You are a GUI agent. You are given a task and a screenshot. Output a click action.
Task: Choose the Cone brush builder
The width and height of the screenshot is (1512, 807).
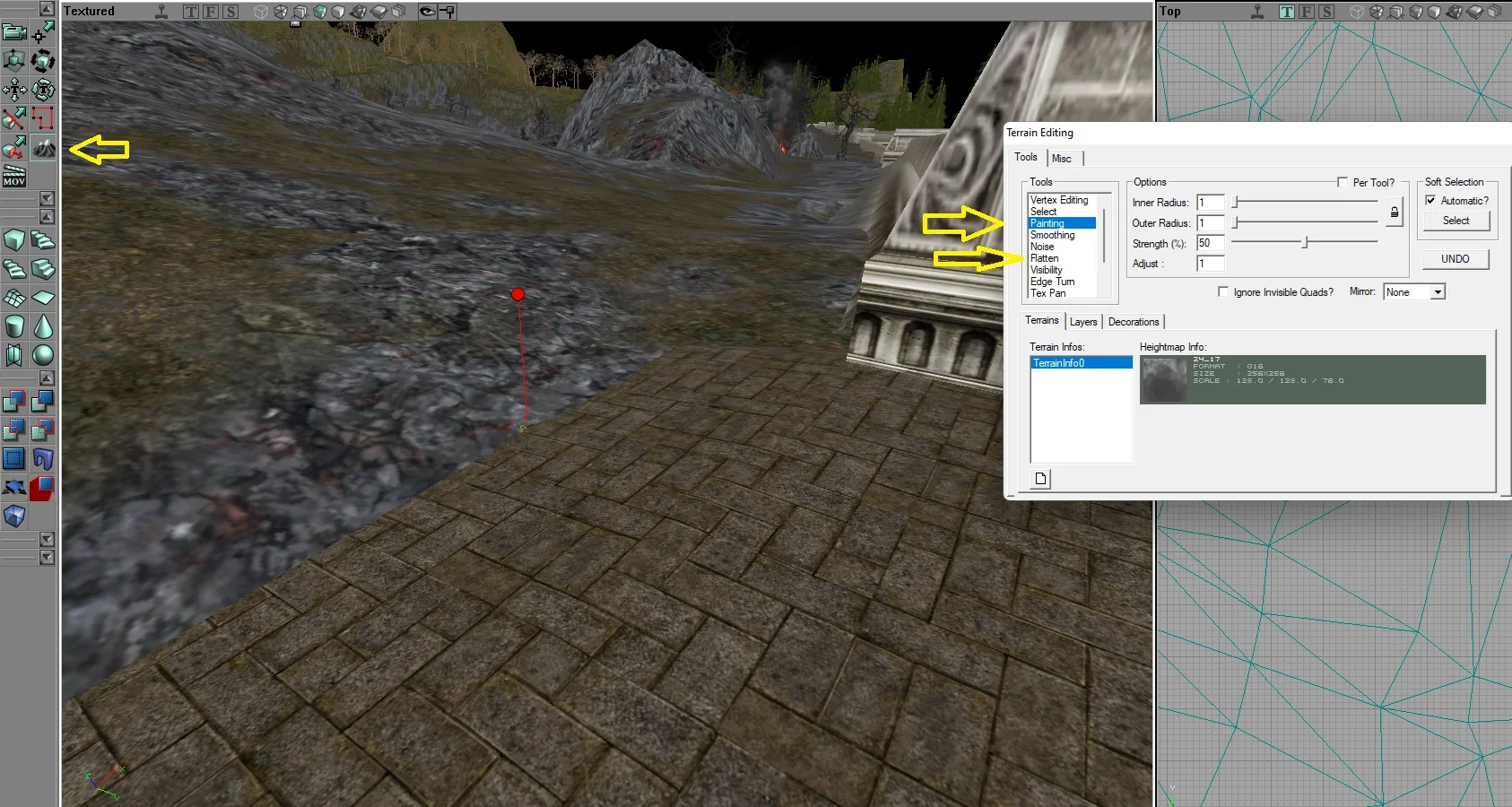pos(43,326)
